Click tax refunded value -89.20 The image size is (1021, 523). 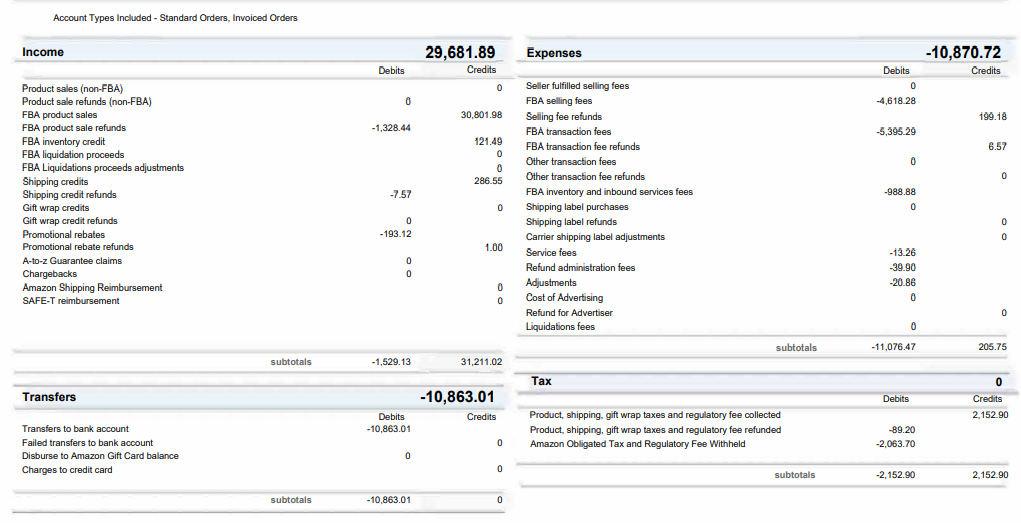902,430
